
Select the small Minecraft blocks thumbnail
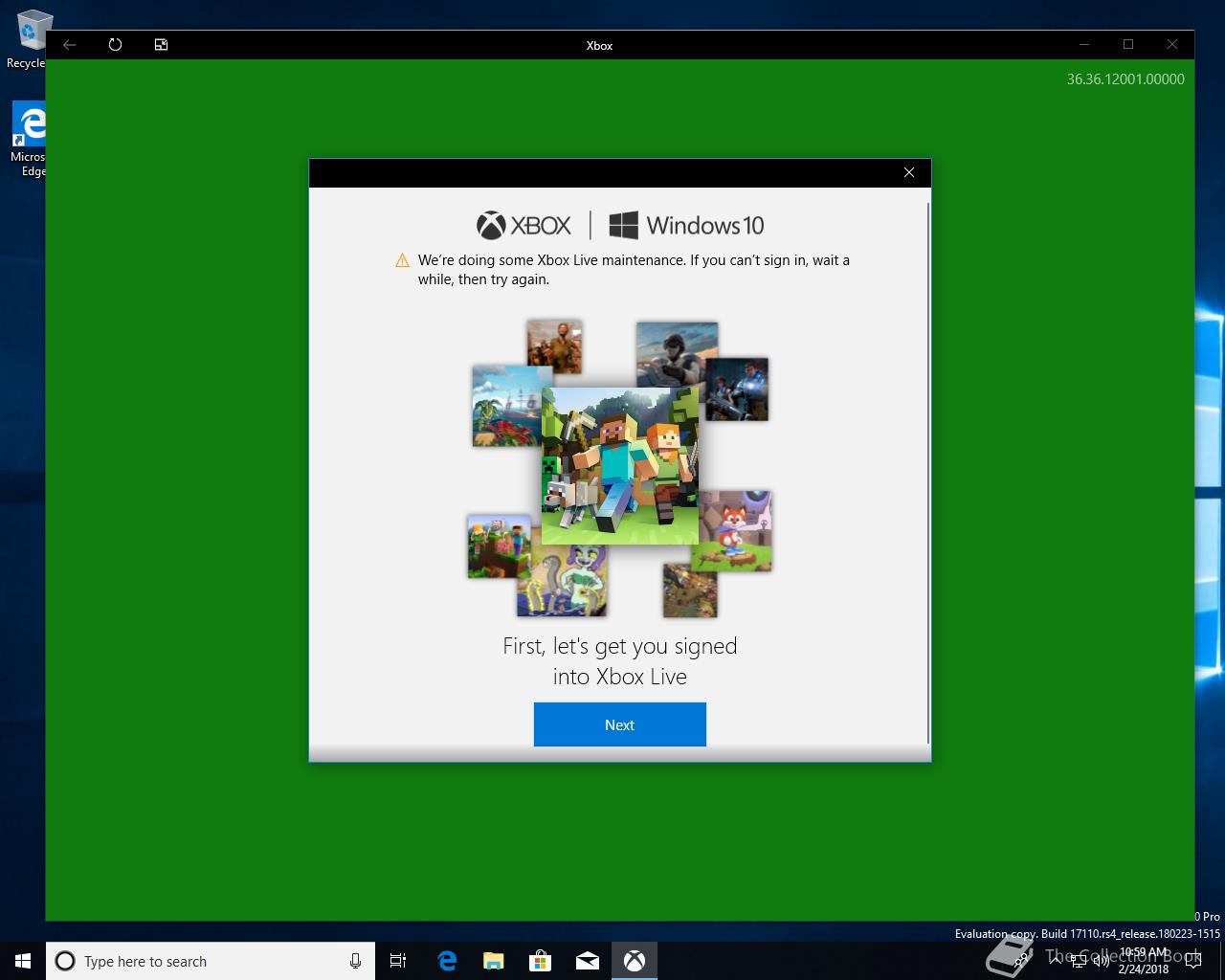point(499,546)
